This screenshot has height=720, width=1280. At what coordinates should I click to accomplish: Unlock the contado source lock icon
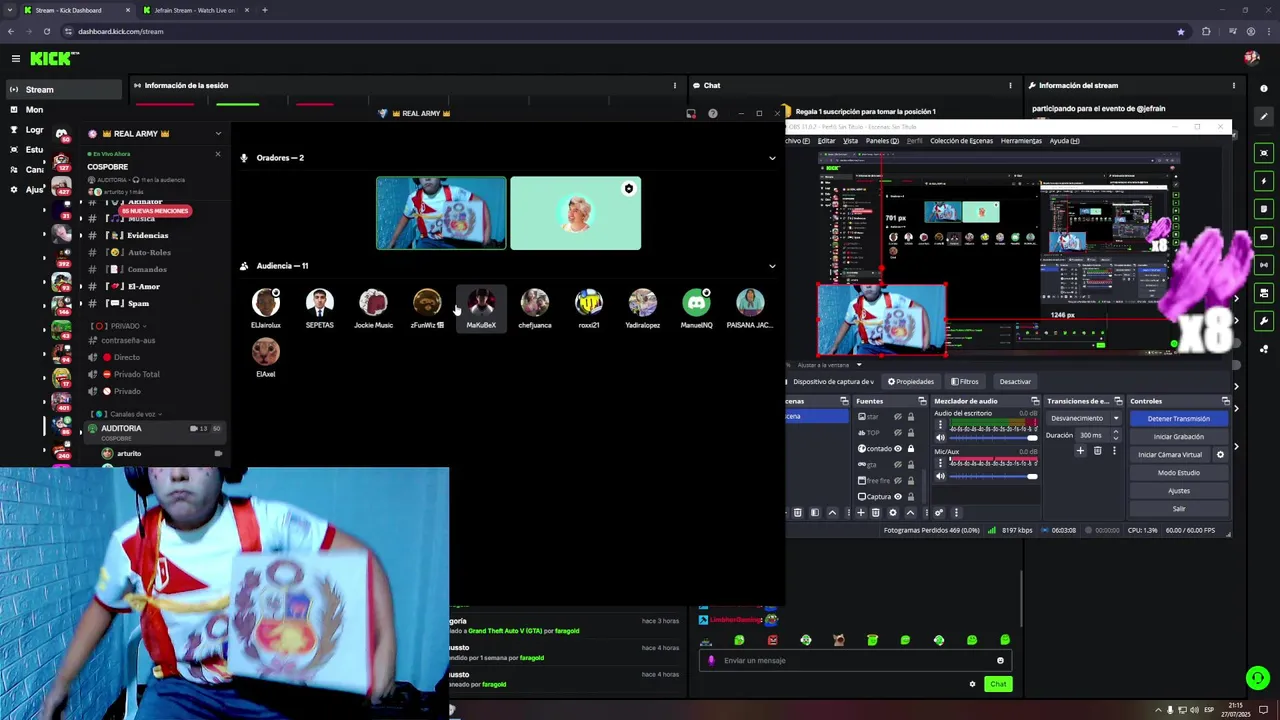pyautogui.click(x=910, y=448)
